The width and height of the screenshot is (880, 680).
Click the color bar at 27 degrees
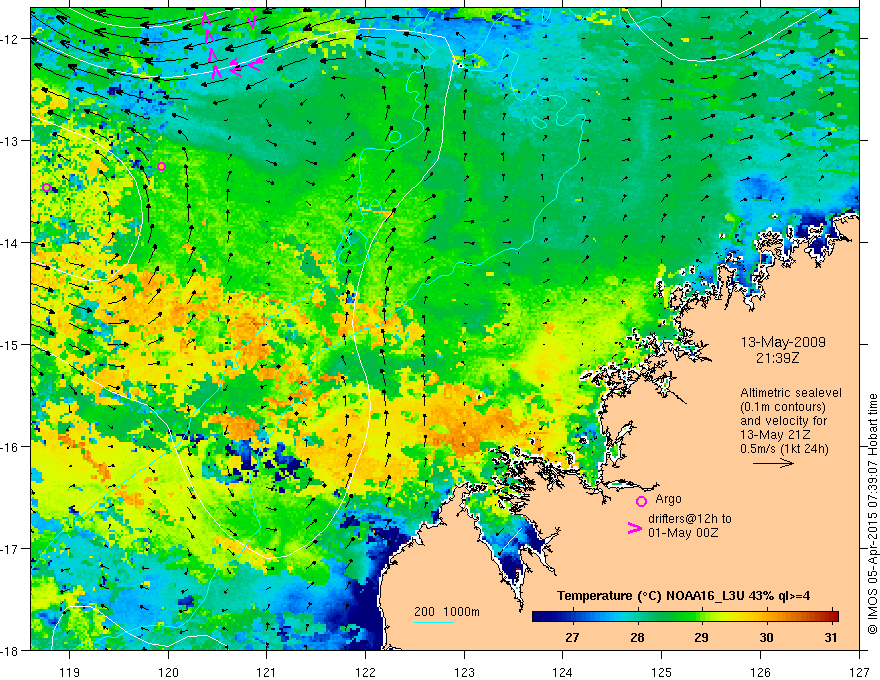pyautogui.click(x=572, y=616)
